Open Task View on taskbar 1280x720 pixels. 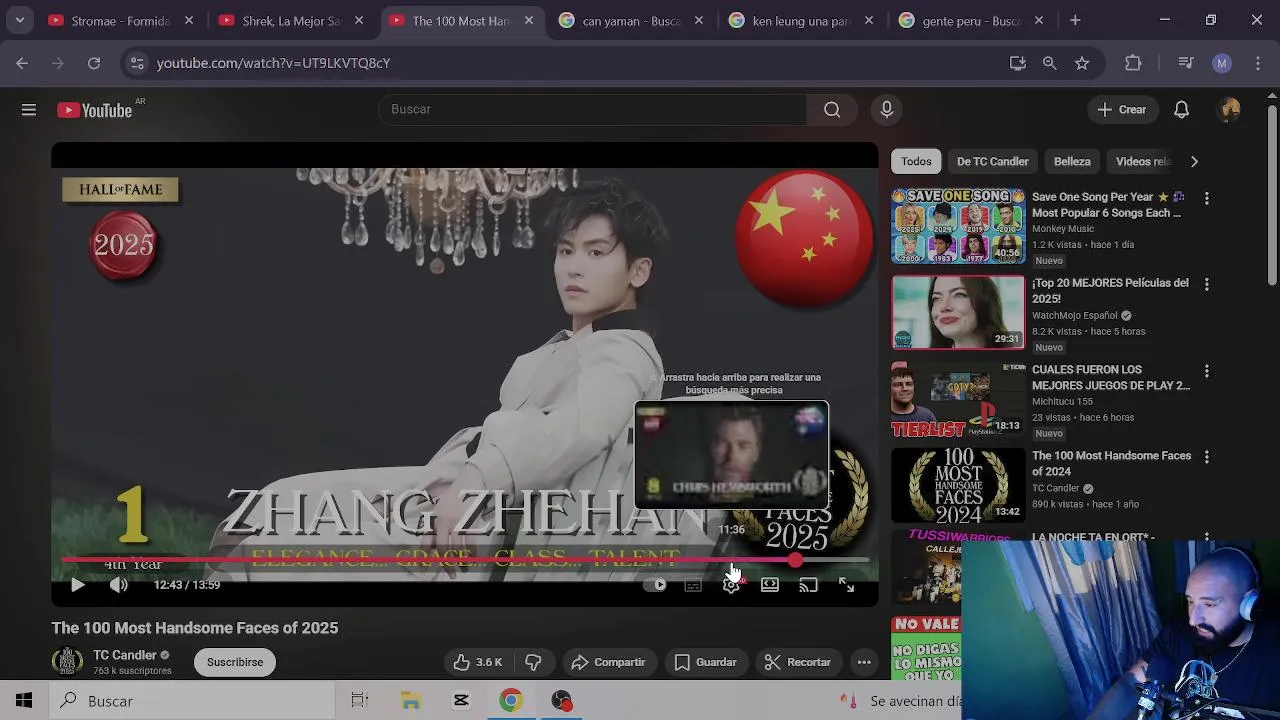click(360, 701)
